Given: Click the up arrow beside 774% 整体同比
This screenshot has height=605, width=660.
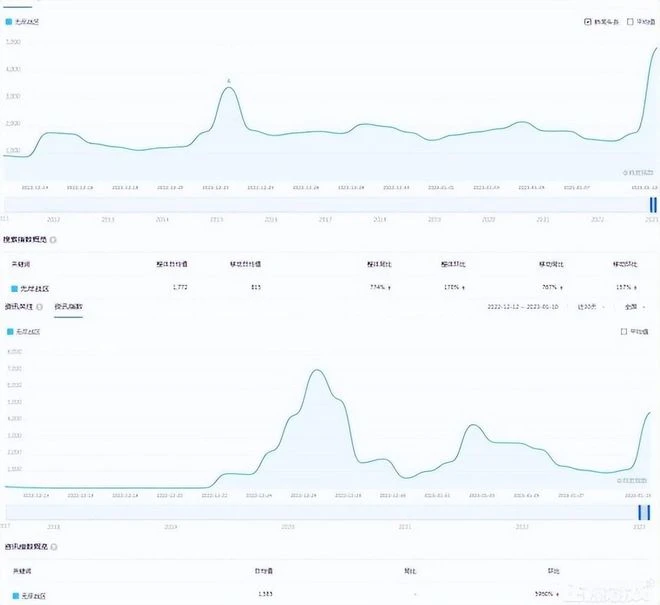Looking at the screenshot, I should pos(388,288).
